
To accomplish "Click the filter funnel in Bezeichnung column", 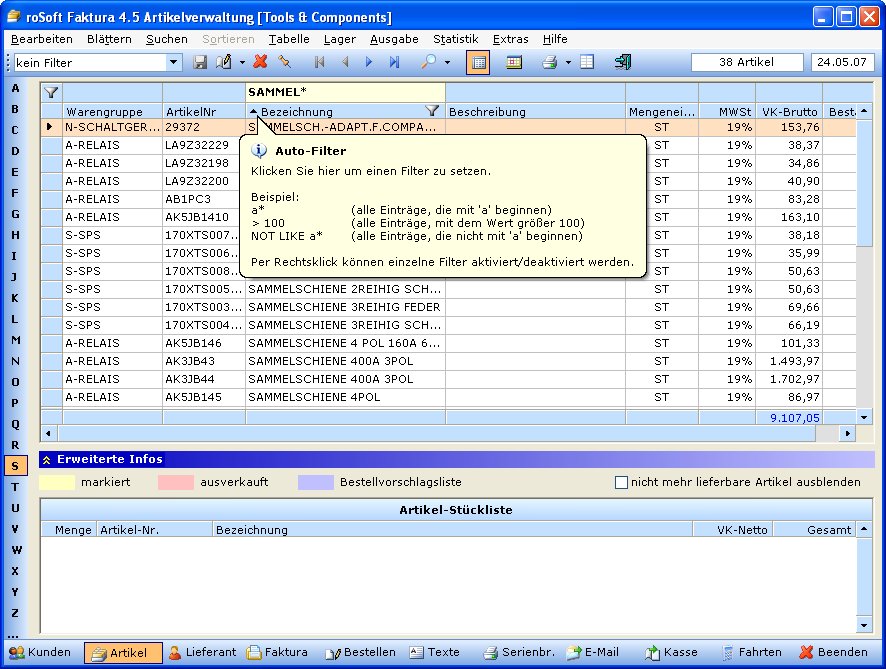I will click(x=432, y=111).
